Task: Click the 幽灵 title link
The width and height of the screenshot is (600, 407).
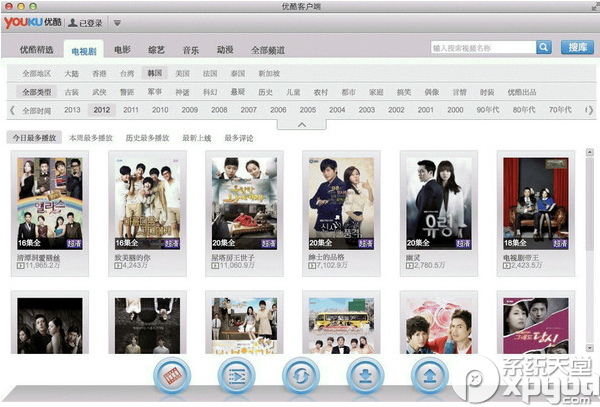Action: point(413,257)
